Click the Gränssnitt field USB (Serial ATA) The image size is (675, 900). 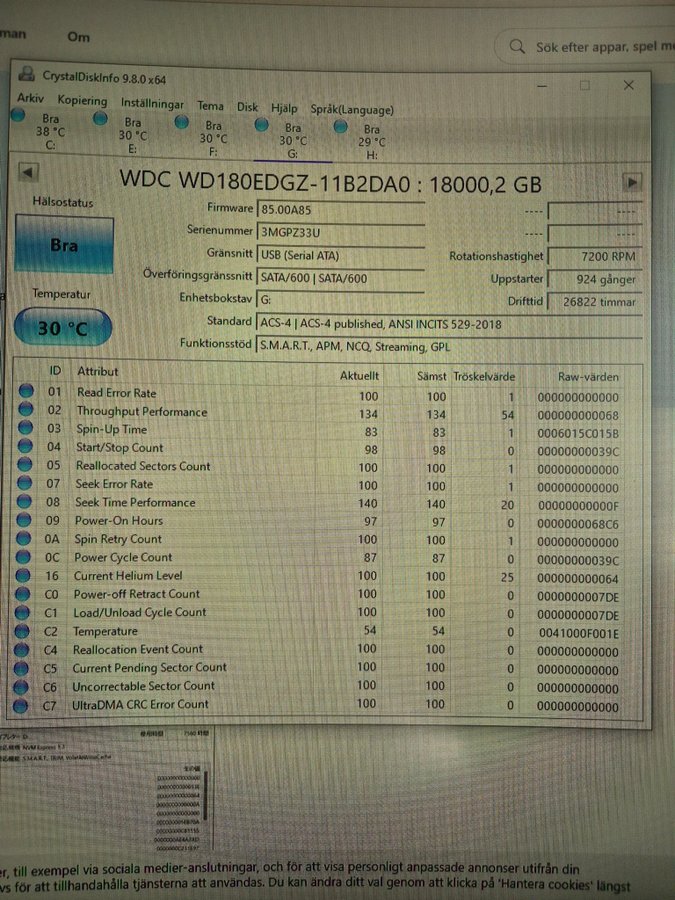341,255
